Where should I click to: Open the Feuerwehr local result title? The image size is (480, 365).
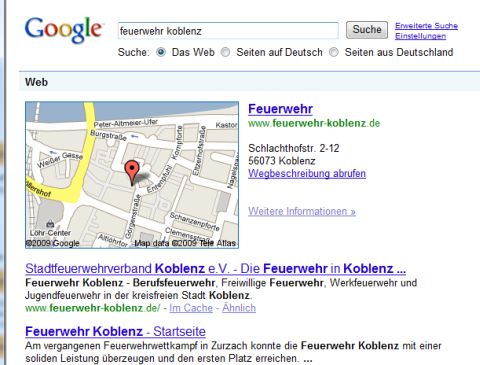click(x=280, y=109)
